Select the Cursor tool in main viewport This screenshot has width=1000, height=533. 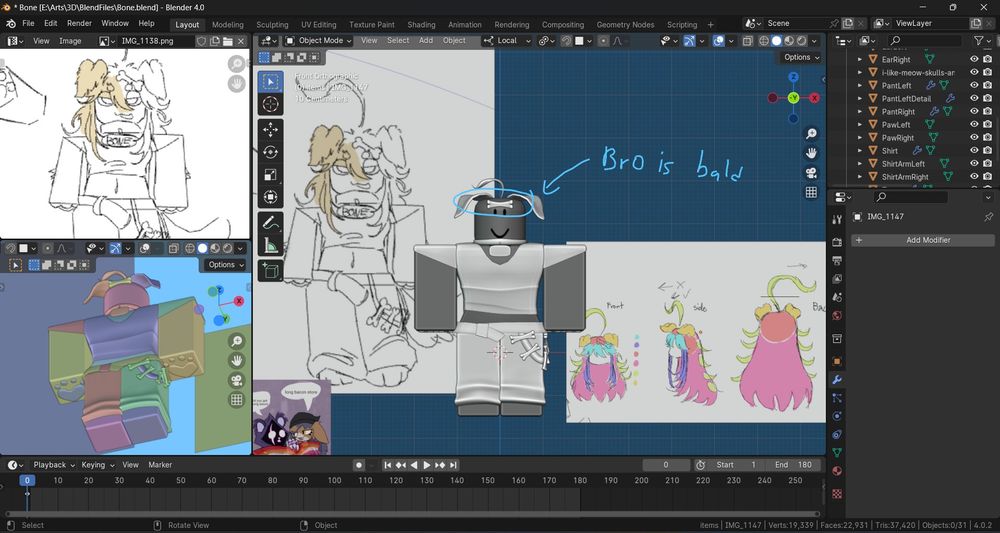pos(270,105)
